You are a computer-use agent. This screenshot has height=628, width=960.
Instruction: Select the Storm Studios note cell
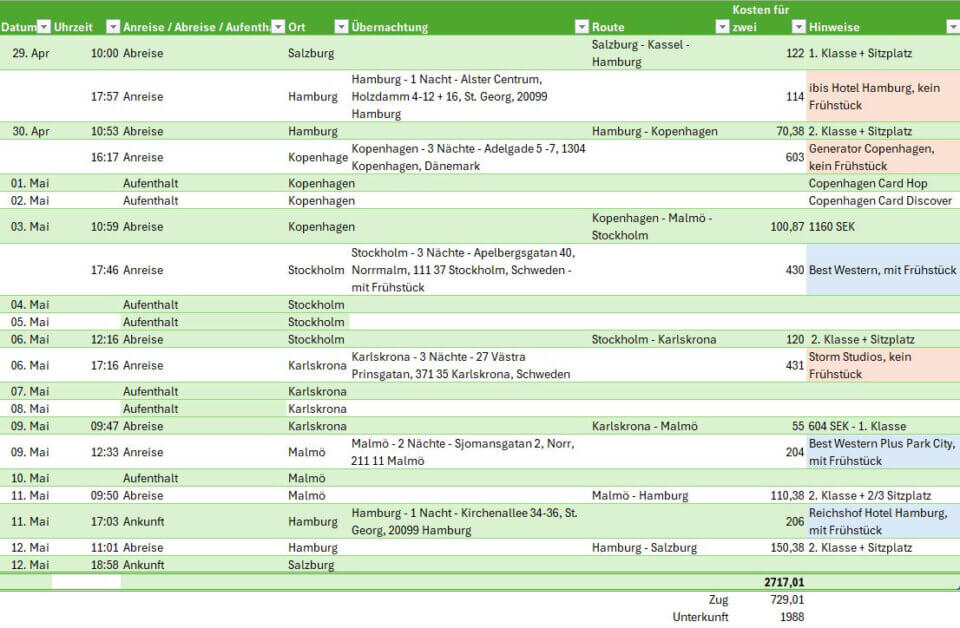click(883, 365)
